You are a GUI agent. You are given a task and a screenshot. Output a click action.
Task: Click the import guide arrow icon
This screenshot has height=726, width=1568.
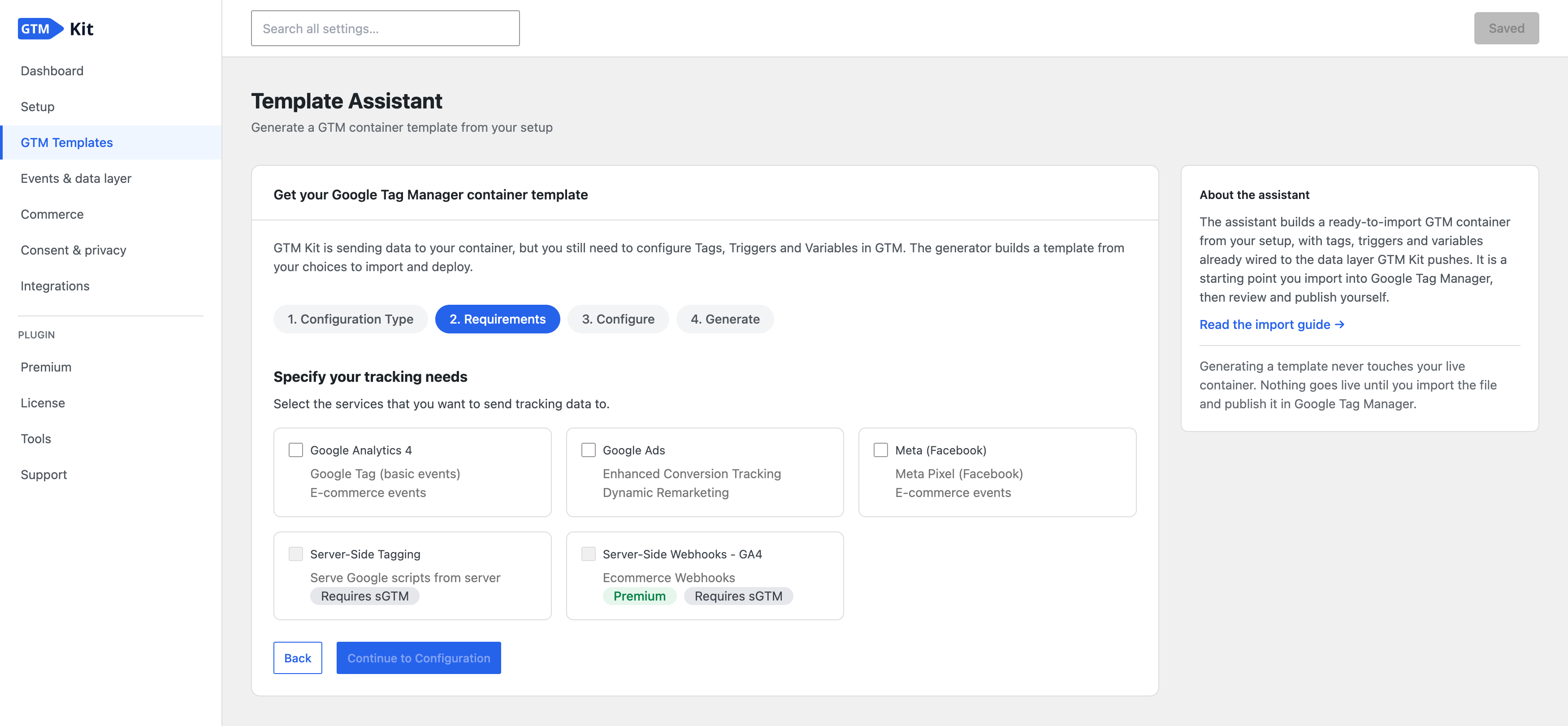click(x=1339, y=324)
